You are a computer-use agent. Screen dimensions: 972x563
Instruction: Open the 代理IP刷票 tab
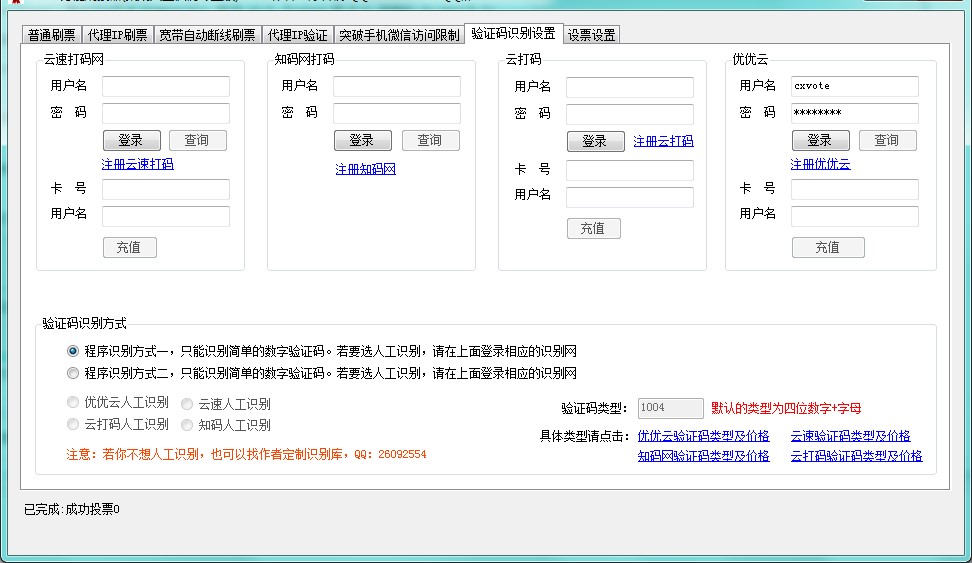(x=117, y=35)
